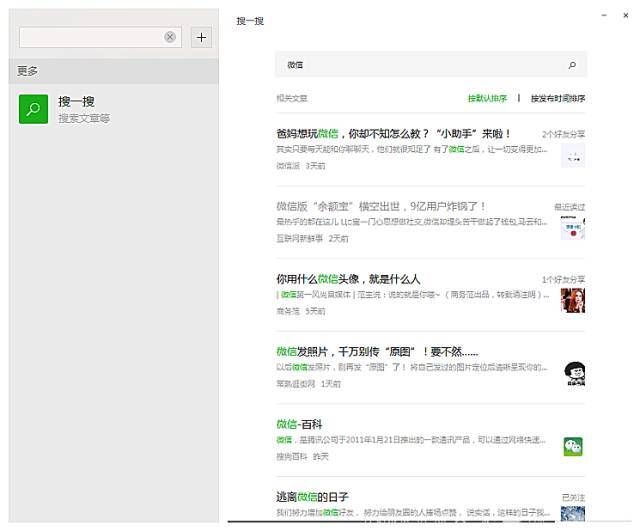Click thumbnail of 余额宝 article
640x531 pixels.
(x=573, y=228)
